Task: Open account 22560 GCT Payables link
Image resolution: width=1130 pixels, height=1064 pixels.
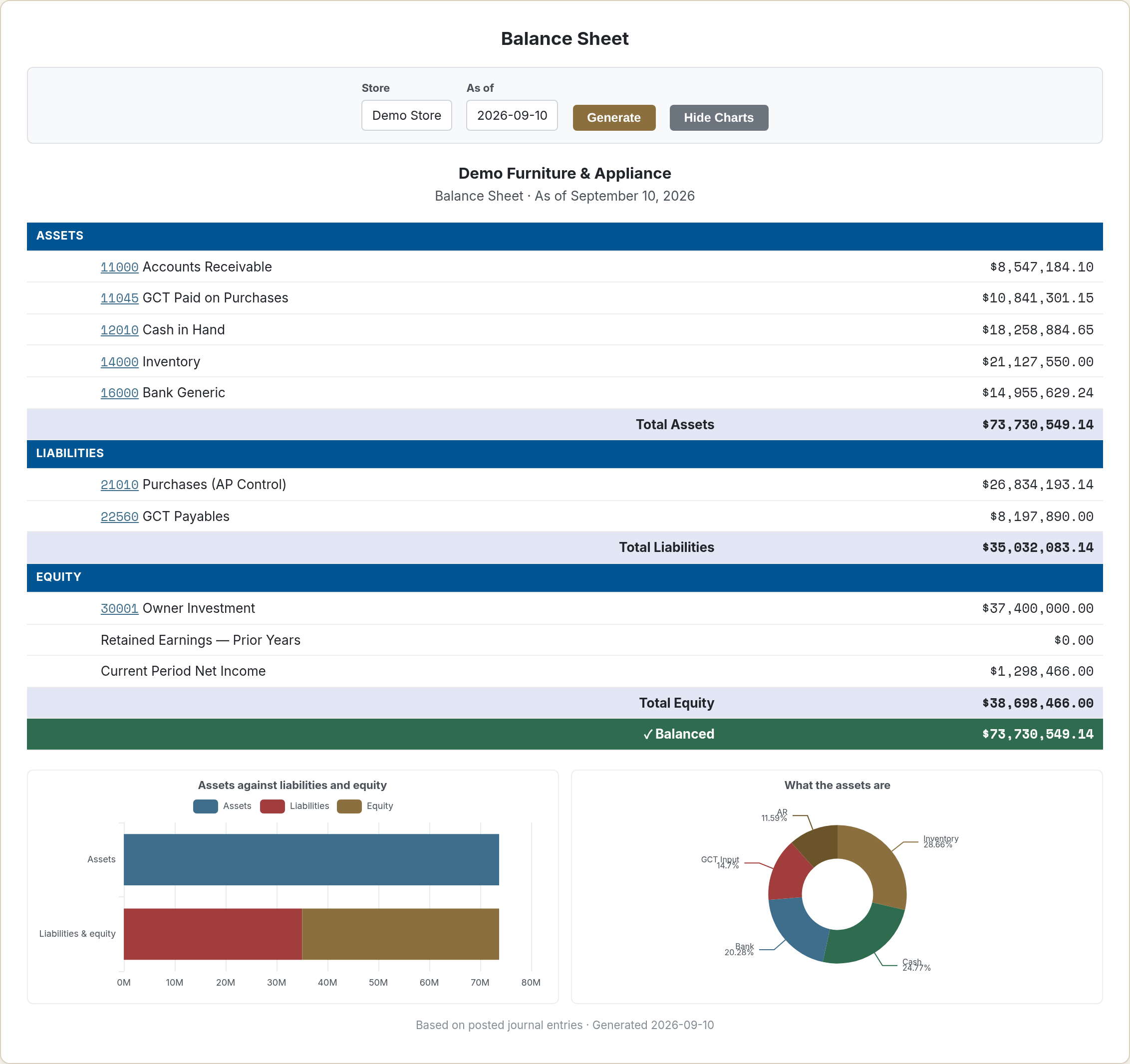Action: click(x=119, y=517)
